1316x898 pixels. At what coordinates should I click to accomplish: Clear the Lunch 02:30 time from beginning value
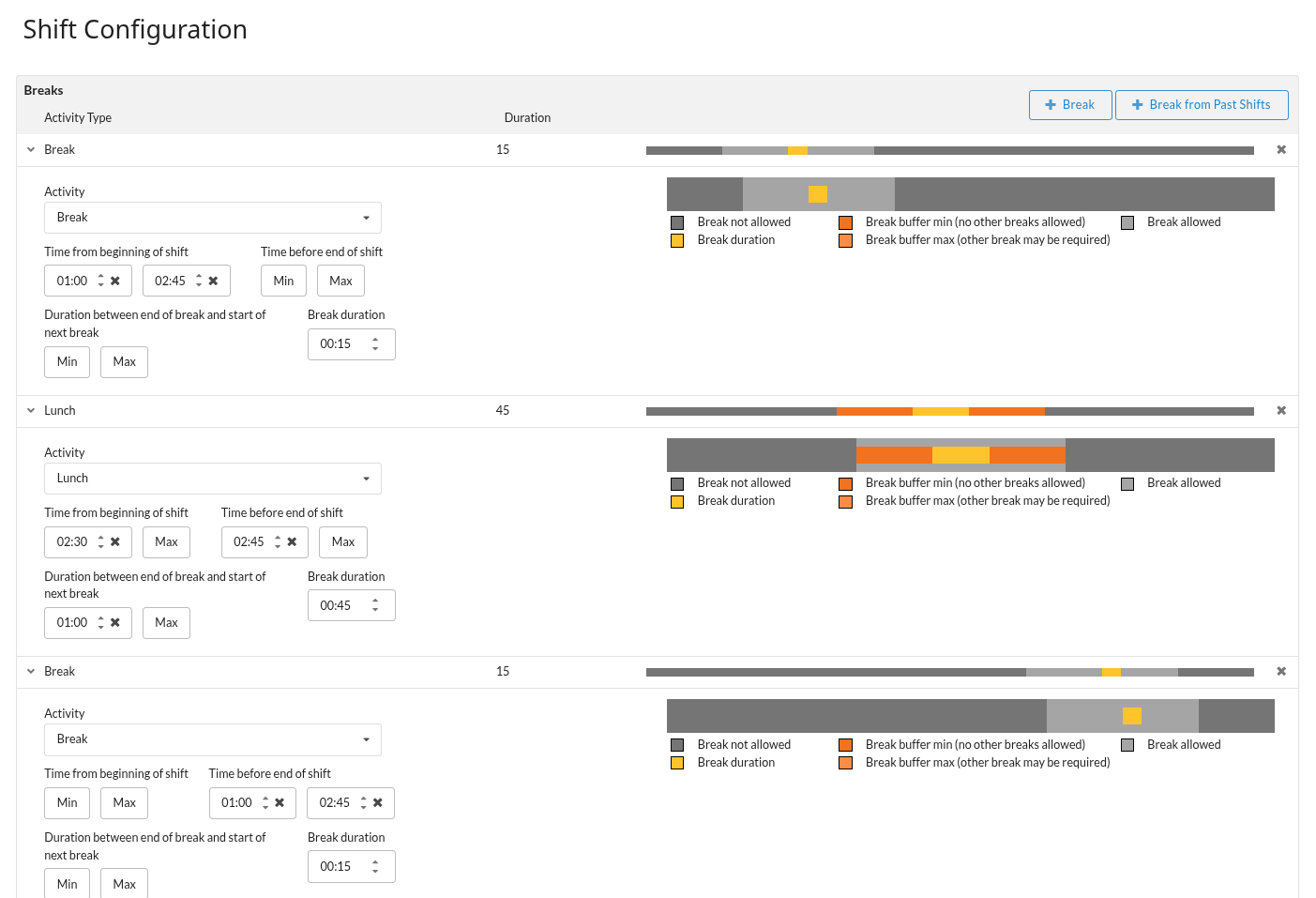click(115, 542)
